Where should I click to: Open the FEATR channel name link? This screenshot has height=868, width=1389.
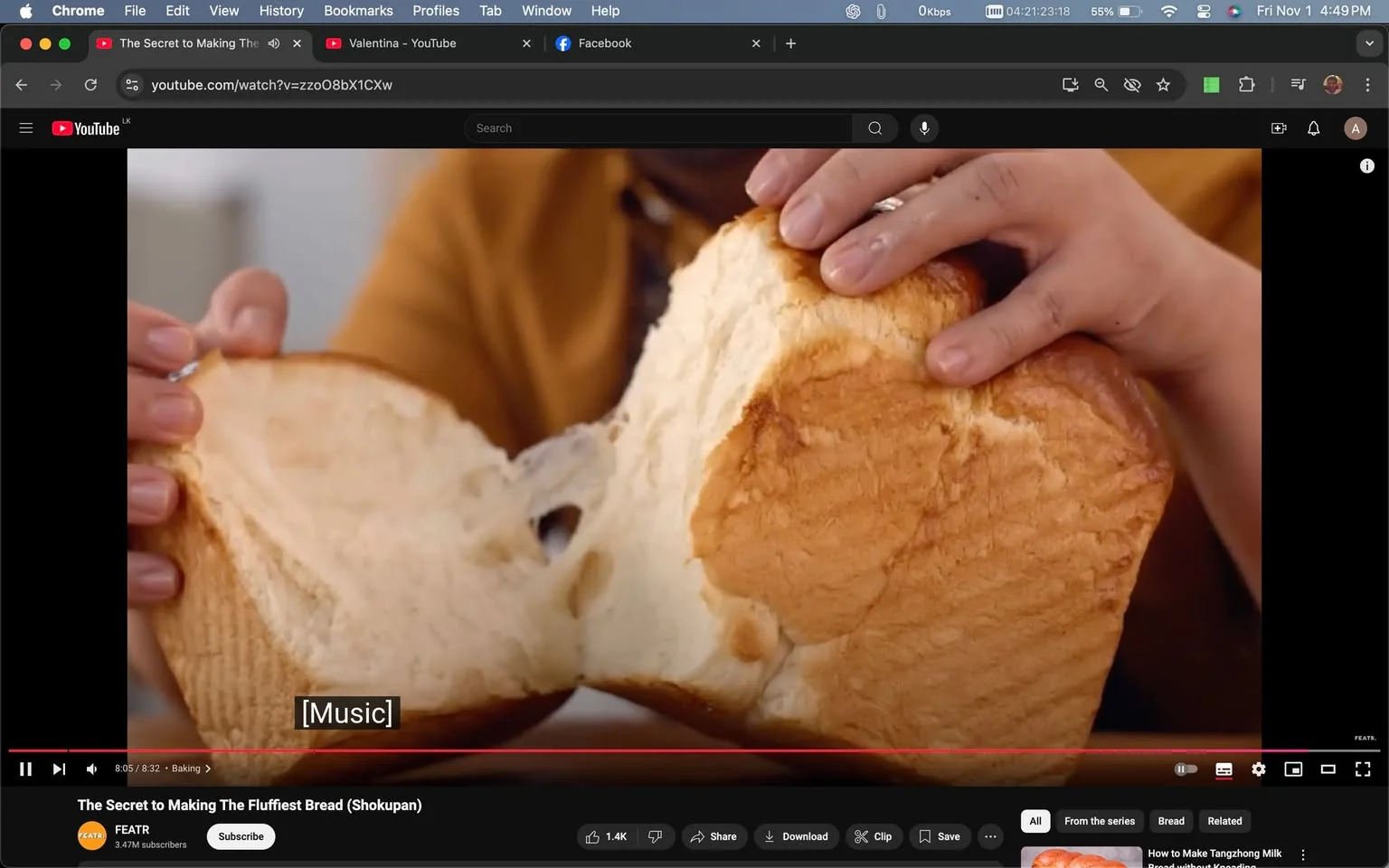point(132,829)
